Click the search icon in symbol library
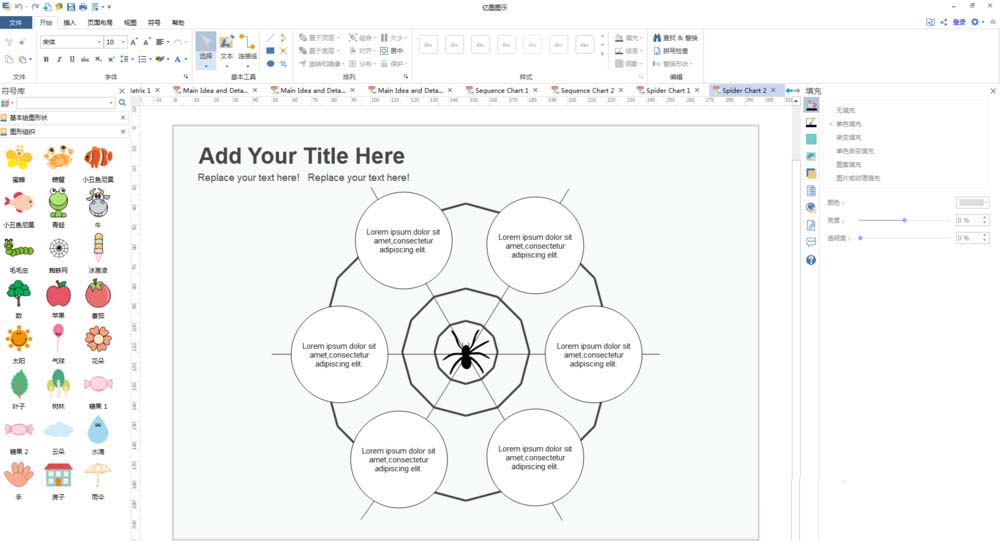Viewport: 1000px width, 541px height. click(122, 103)
